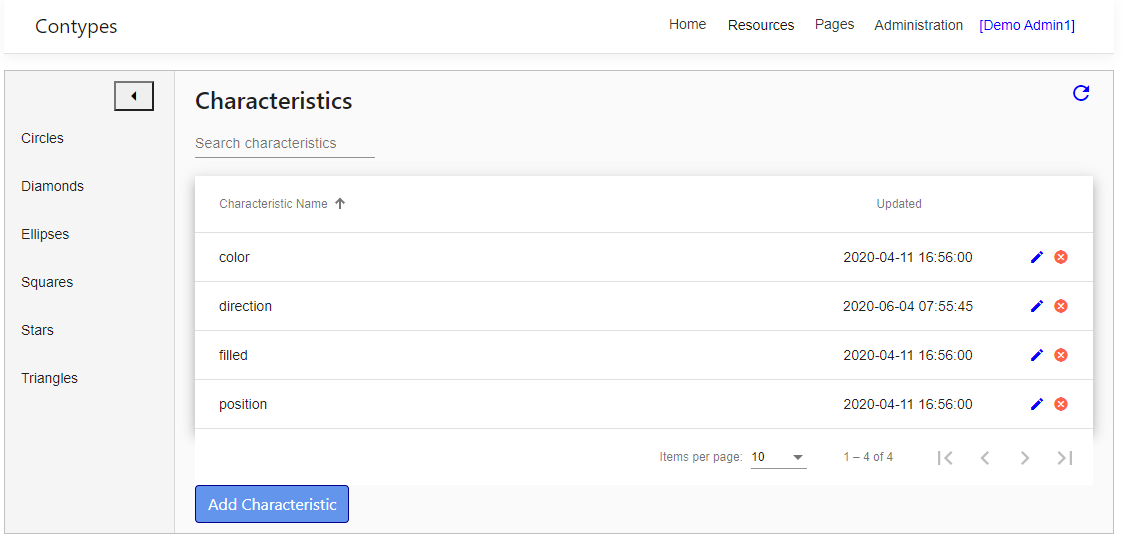The width and height of the screenshot is (1123, 539).
Task: Delete the filled characteristic
Action: coord(1061,354)
